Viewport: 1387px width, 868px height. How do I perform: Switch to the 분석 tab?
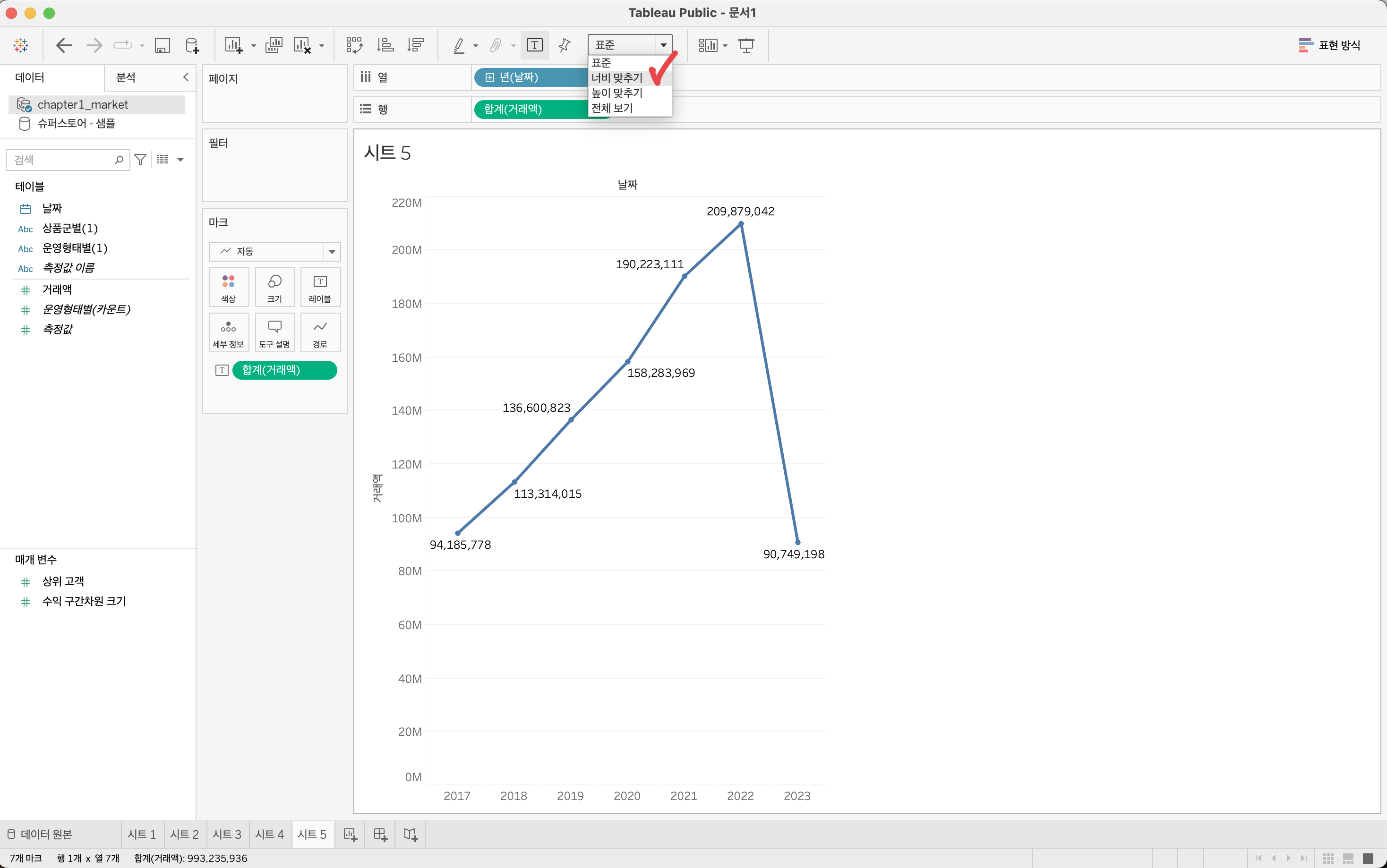[126, 77]
